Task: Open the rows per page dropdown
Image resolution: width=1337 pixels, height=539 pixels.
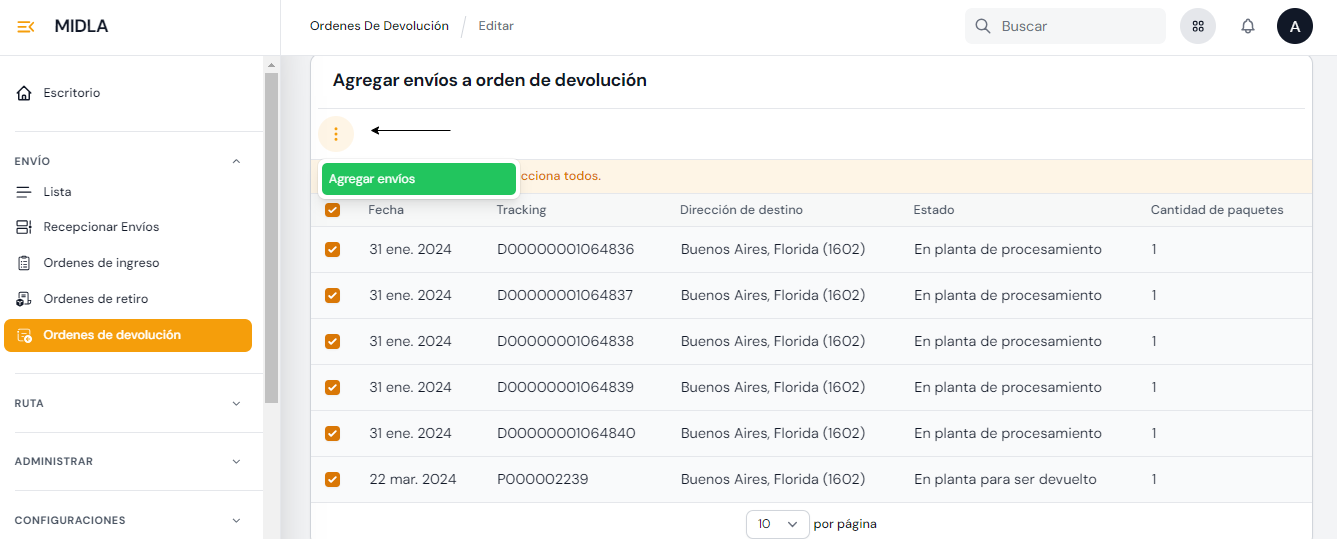Action: click(x=777, y=524)
